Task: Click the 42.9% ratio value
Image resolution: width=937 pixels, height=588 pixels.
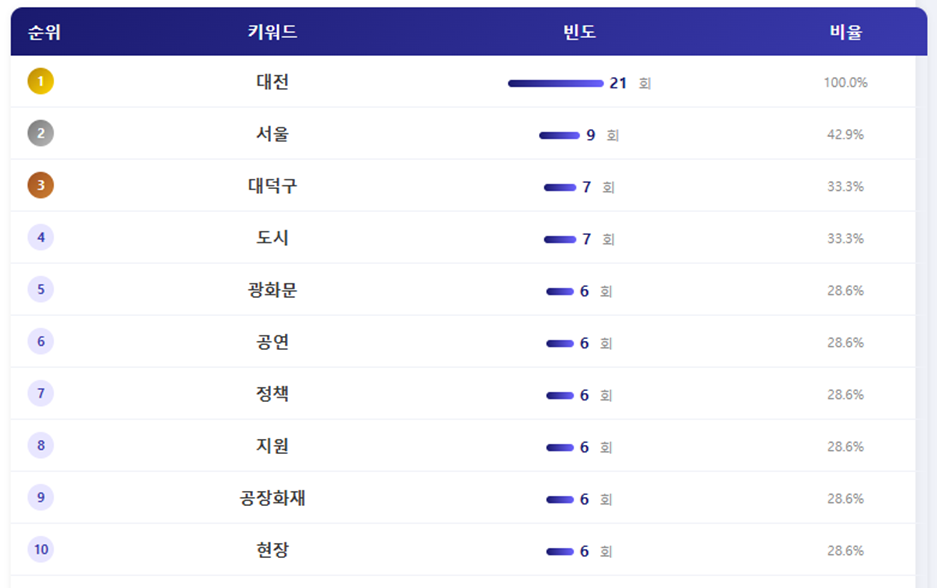Action: tap(845, 134)
